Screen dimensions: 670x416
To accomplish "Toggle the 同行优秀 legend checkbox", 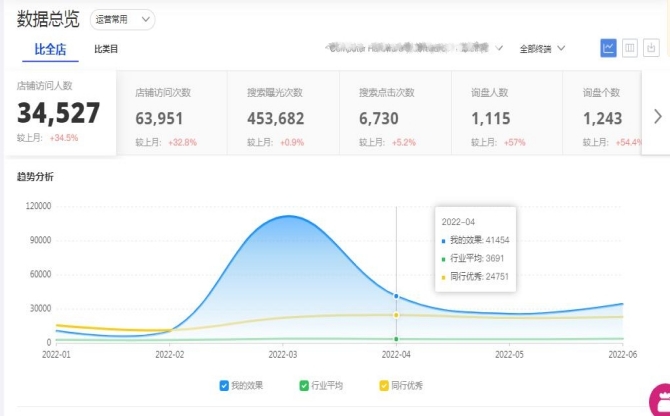I will (x=384, y=385).
